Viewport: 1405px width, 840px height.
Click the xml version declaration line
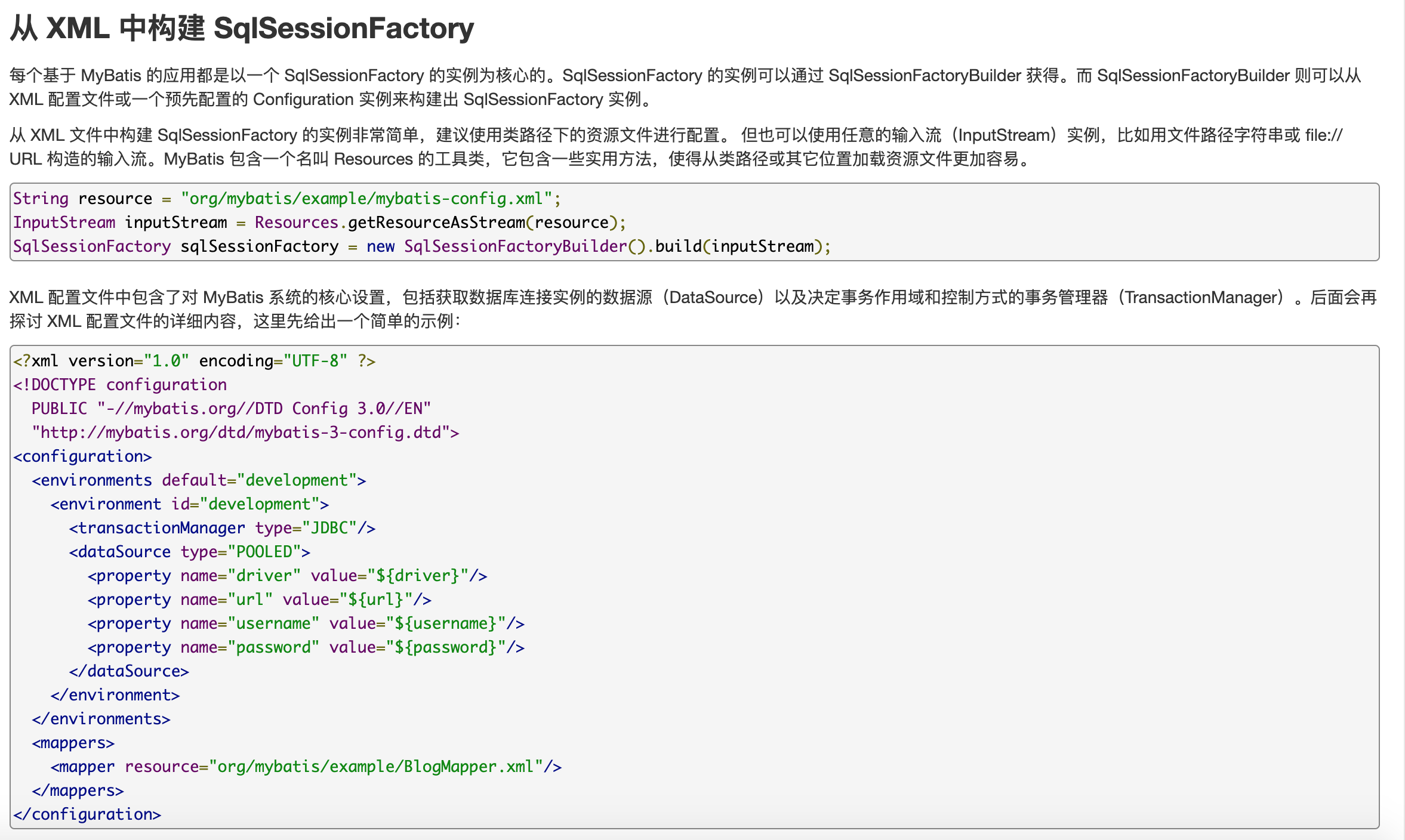point(194,361)
